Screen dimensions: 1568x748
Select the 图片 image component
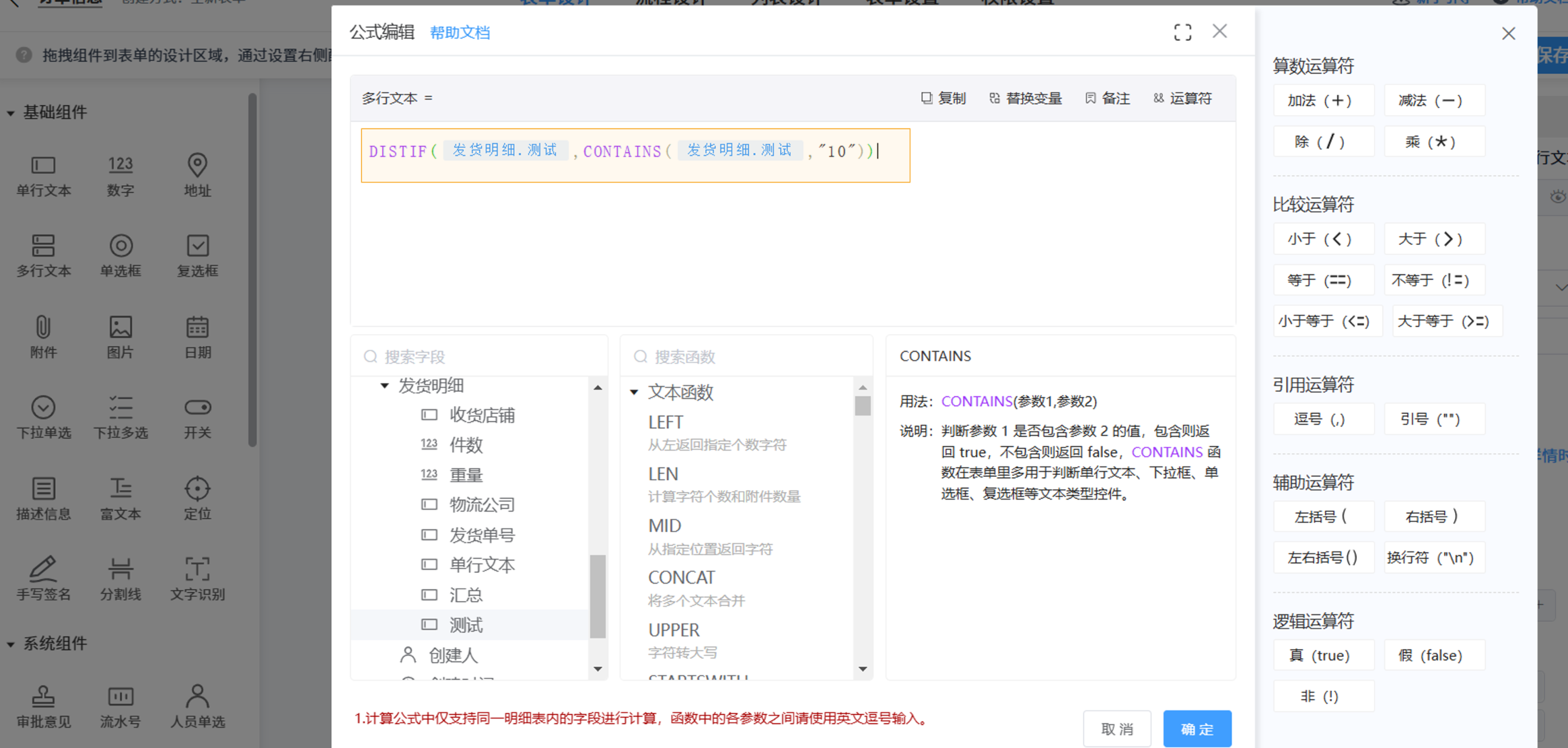pyautogui.click(x=120, y=337)
